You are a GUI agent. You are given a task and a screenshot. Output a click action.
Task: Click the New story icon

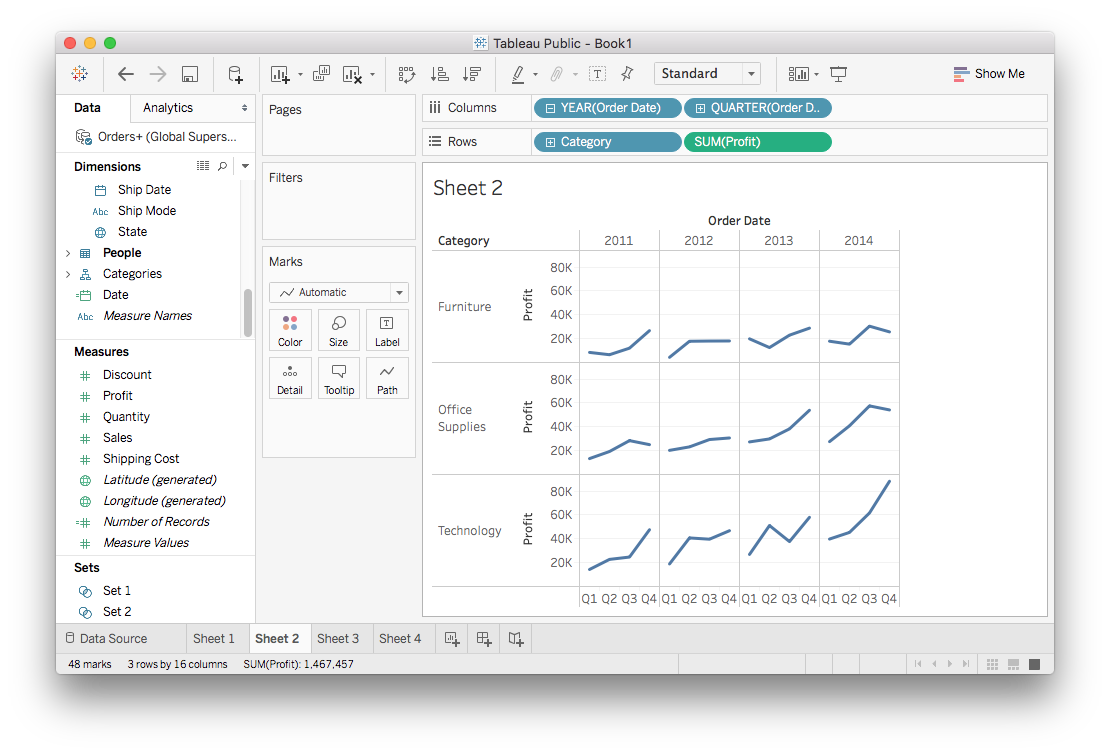(516, 639)
